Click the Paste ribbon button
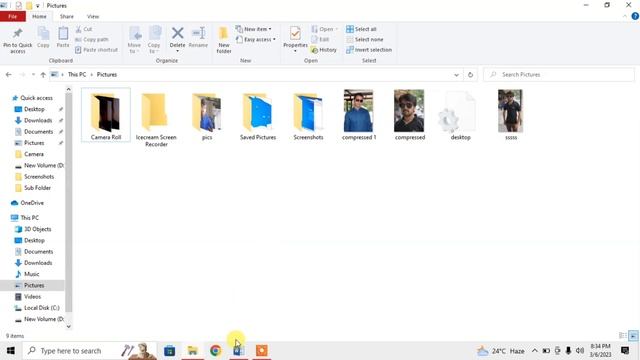The height and width of the screenshot is (360, 640). pos(63,38)
